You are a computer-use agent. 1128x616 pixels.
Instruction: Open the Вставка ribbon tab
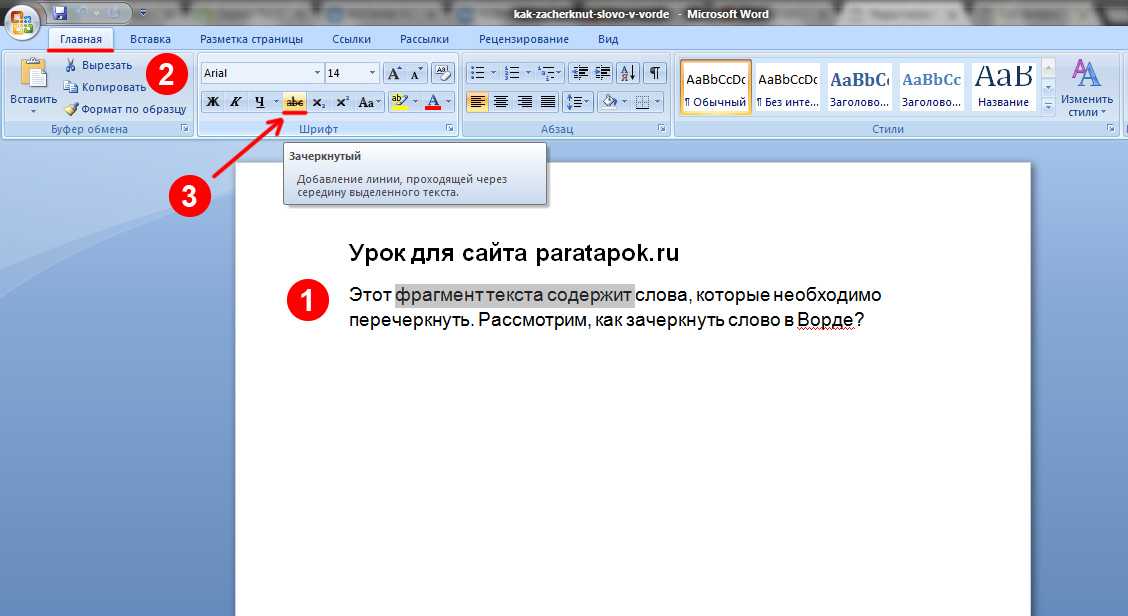click(x=150, y=39)
